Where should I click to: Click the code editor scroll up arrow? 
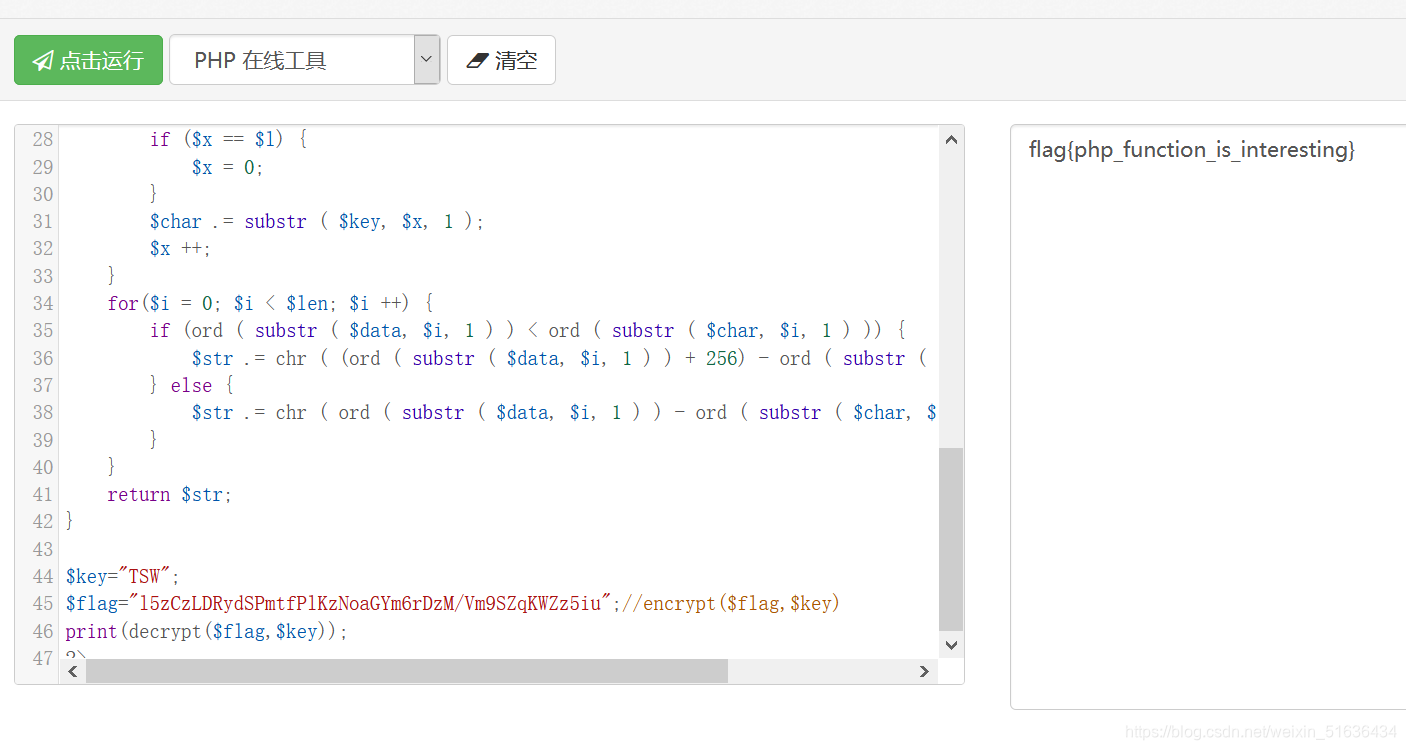coord(951,140)
